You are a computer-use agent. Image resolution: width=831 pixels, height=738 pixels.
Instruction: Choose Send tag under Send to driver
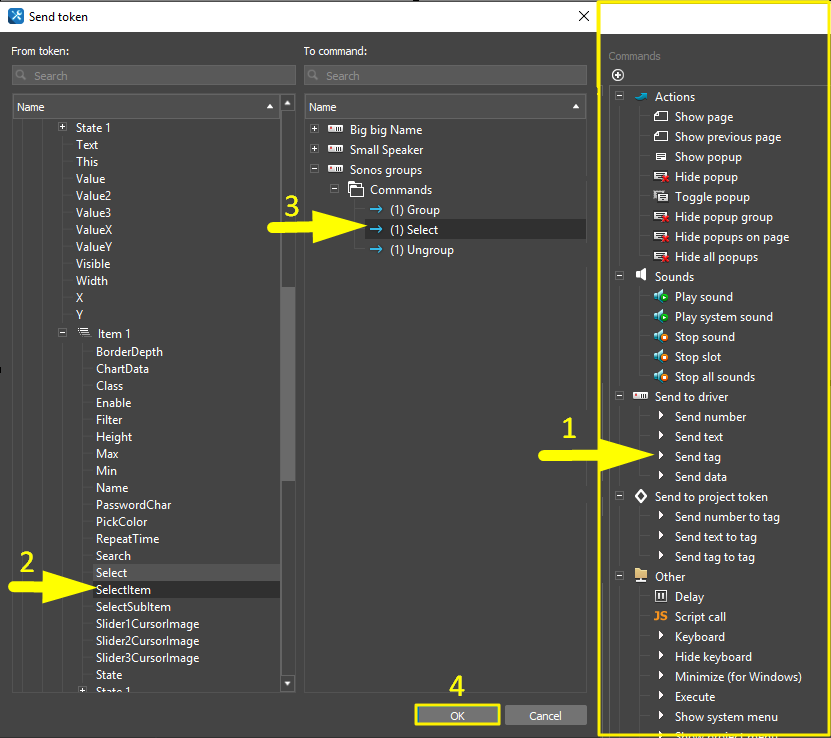(x=697, y=457)
